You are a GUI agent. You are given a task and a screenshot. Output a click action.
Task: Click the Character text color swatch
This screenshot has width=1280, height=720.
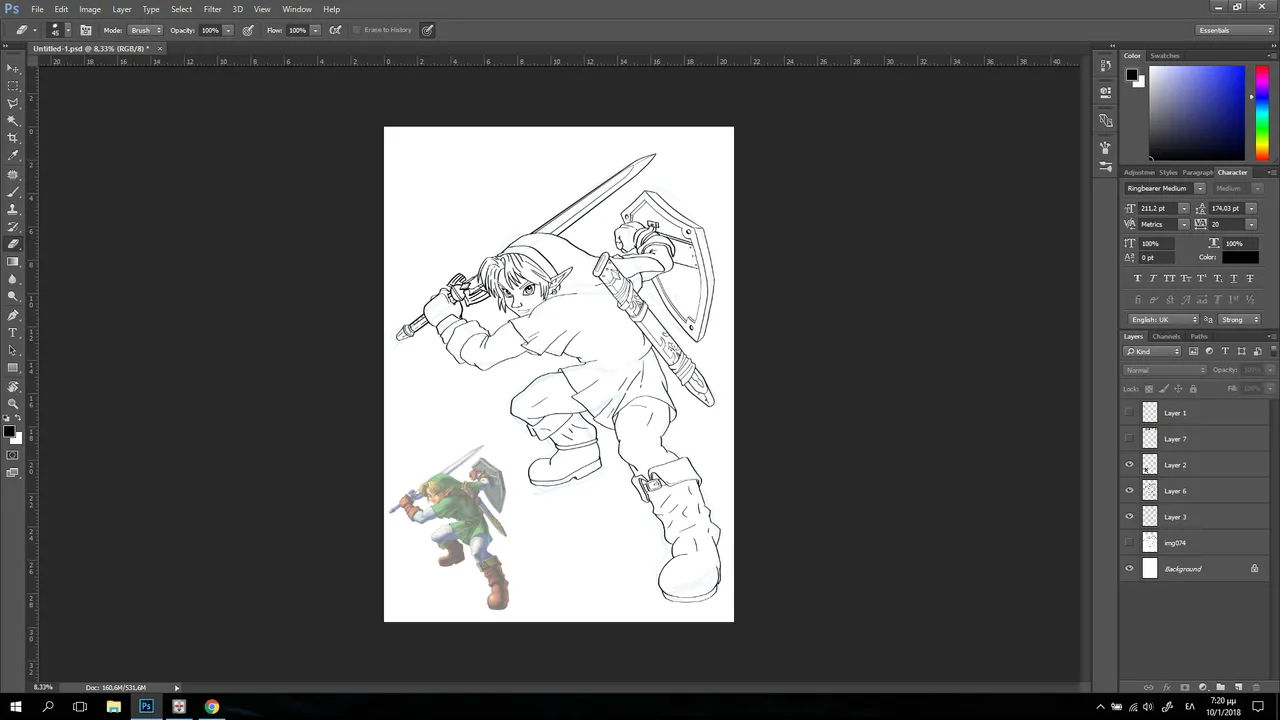tap(1240, 257)
